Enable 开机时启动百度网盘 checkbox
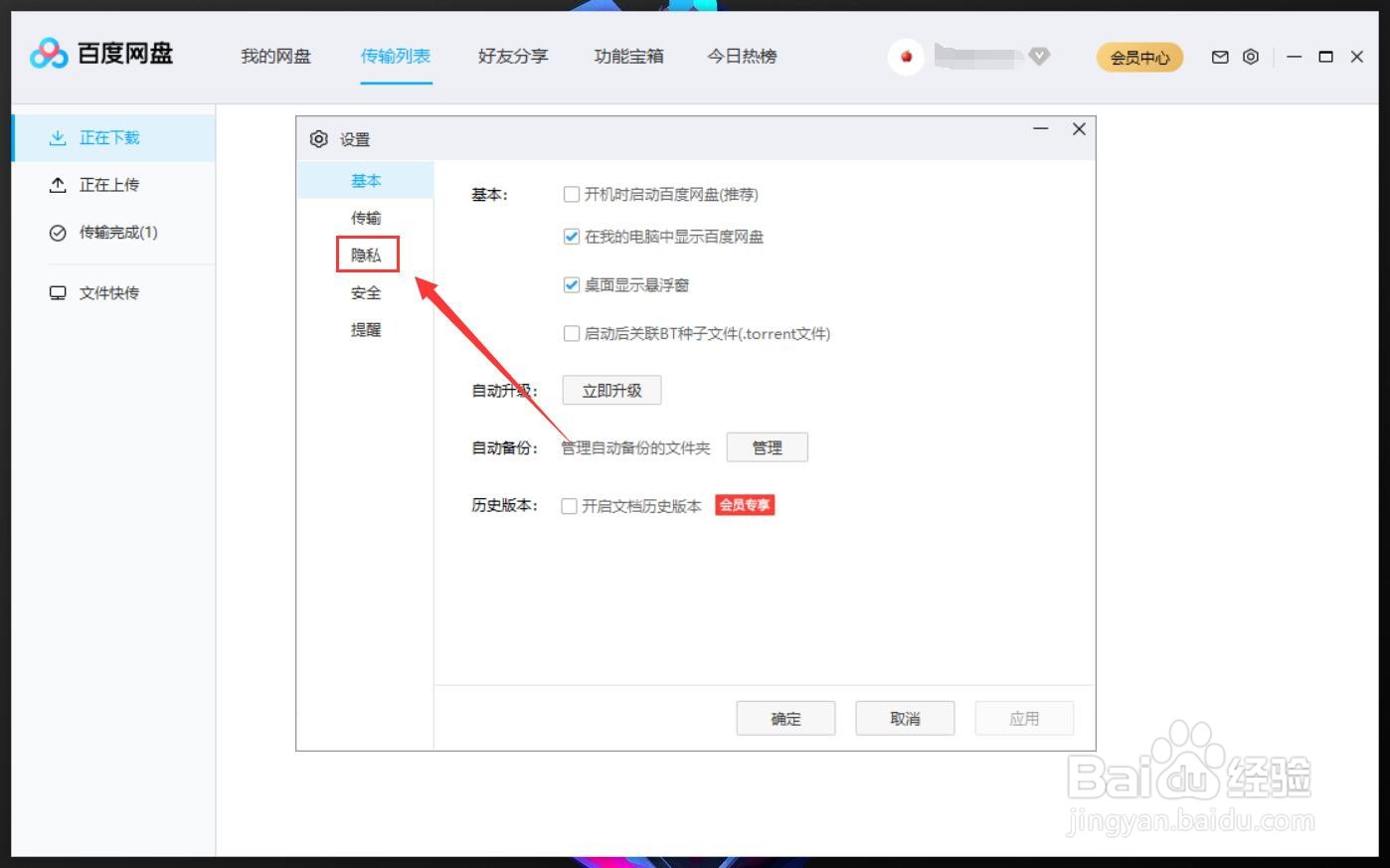Image resolution: width=1390 pixels, height=868 pixels. point(572,195)
